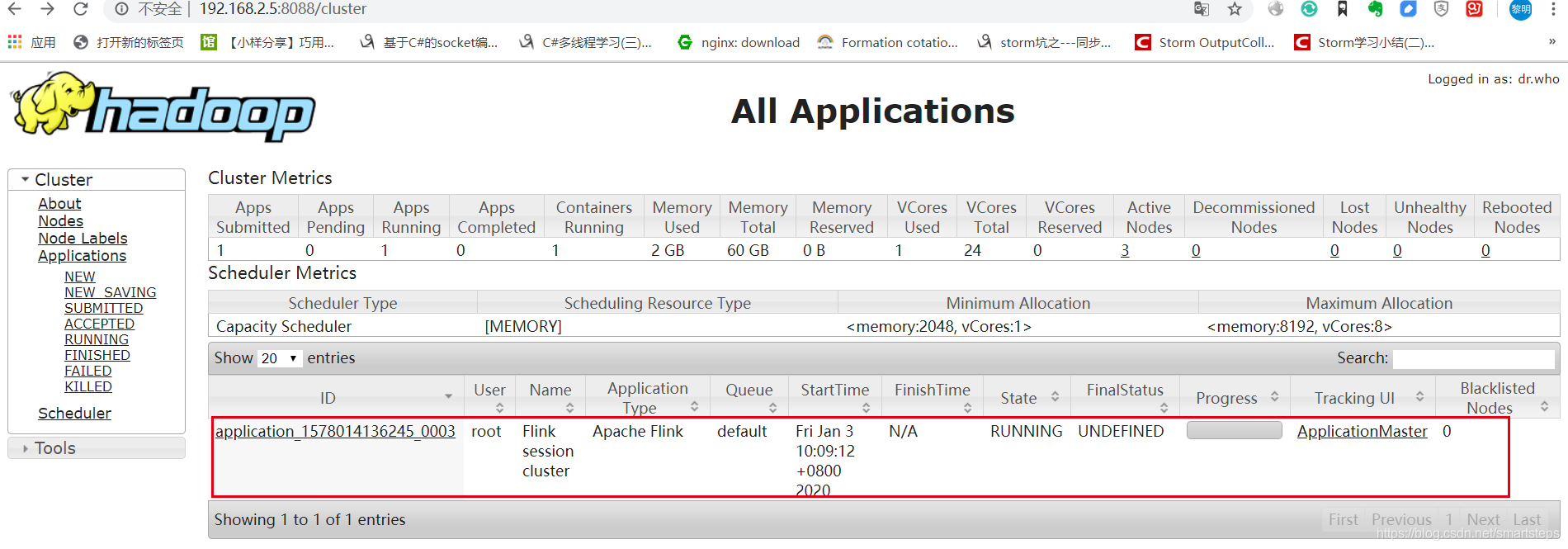The height and width of the screenshot is (549, 1568).
Task: Sort the table by Progress column
Action: pos(1235,398)
